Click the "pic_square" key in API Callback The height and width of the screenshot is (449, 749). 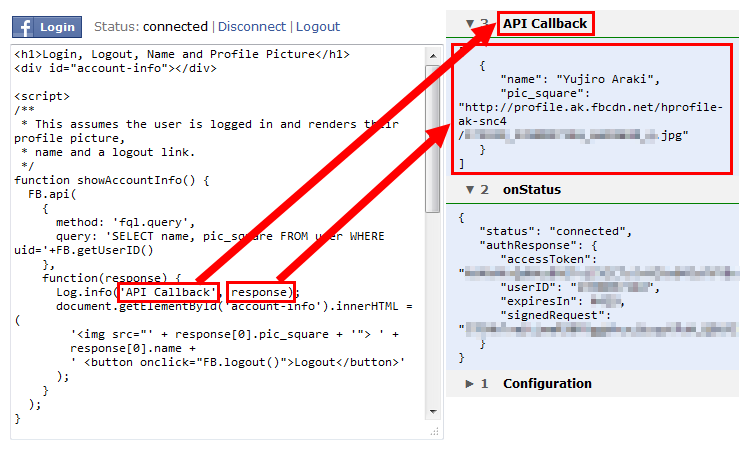point(545,93)
